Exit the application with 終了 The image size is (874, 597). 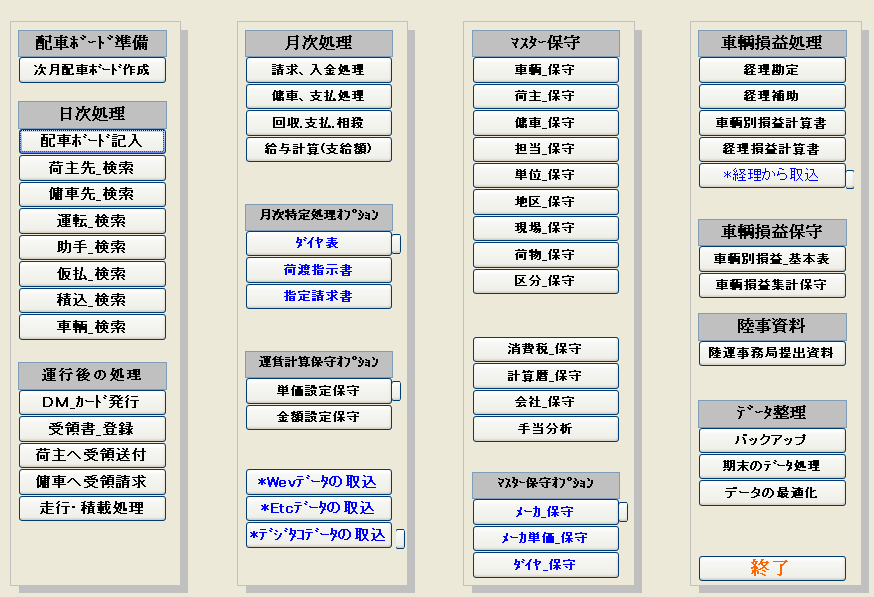point(772,568)
